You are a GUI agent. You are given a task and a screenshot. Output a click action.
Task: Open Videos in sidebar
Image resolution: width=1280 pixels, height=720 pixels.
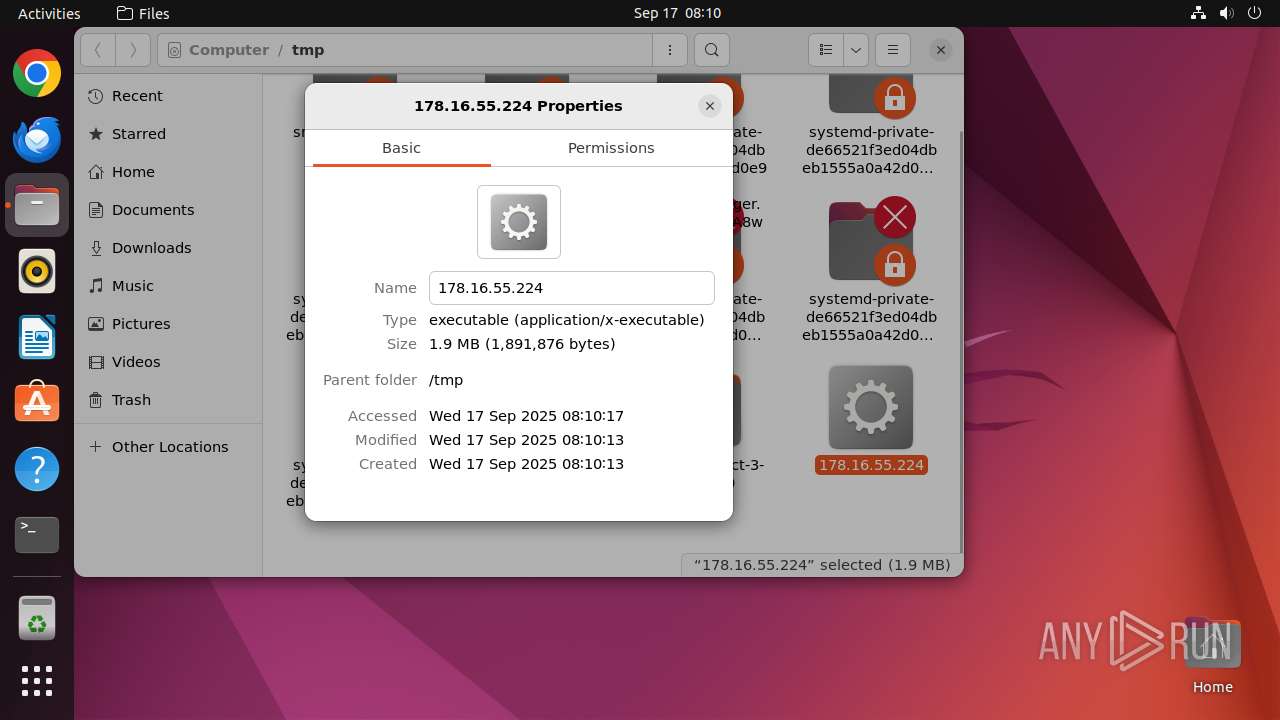168,362
